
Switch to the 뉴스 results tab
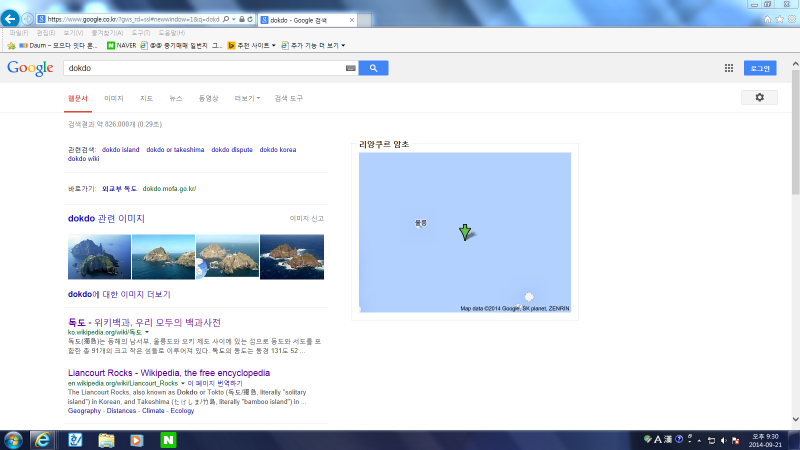coord(176,98)
